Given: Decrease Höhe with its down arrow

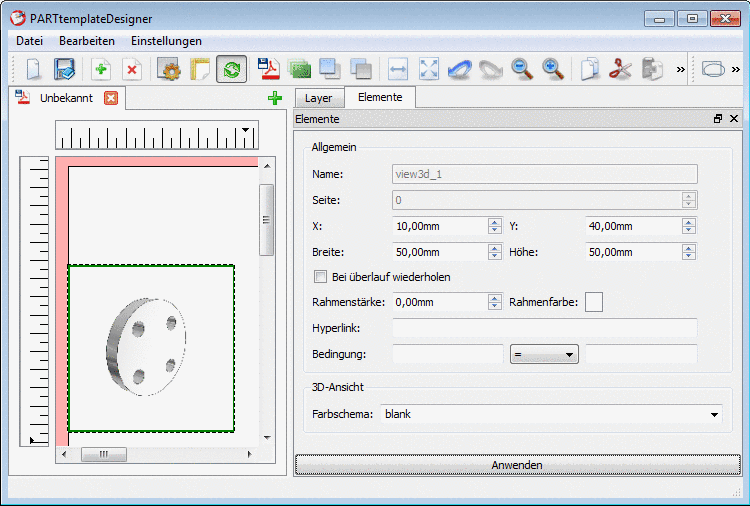Looking at the screenshot, I should [x=689, y=256].
